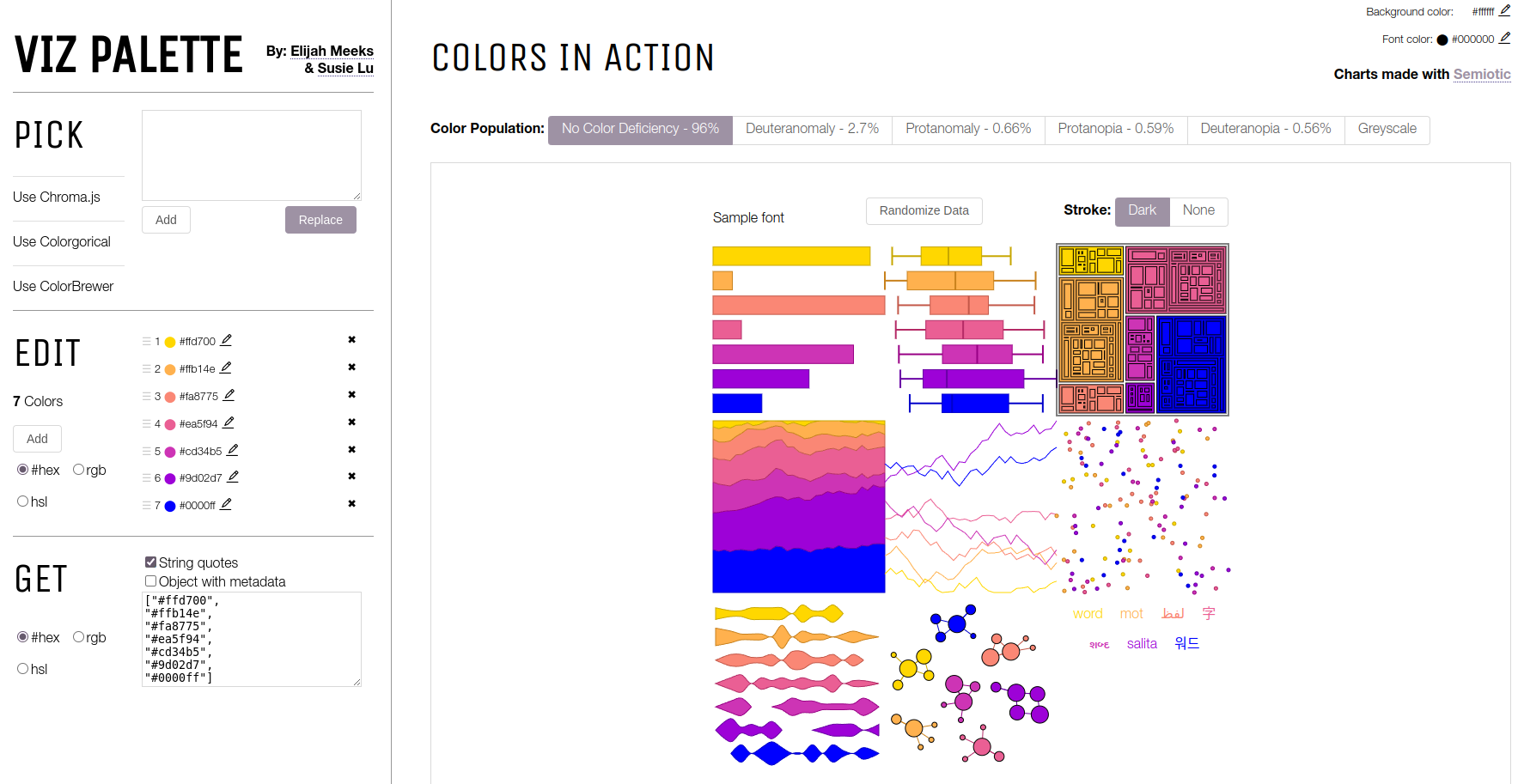This screenshot has width=1518, height=784.
Task: Edit color #ffd700 with pencil icon
Action: pos(226,340)
